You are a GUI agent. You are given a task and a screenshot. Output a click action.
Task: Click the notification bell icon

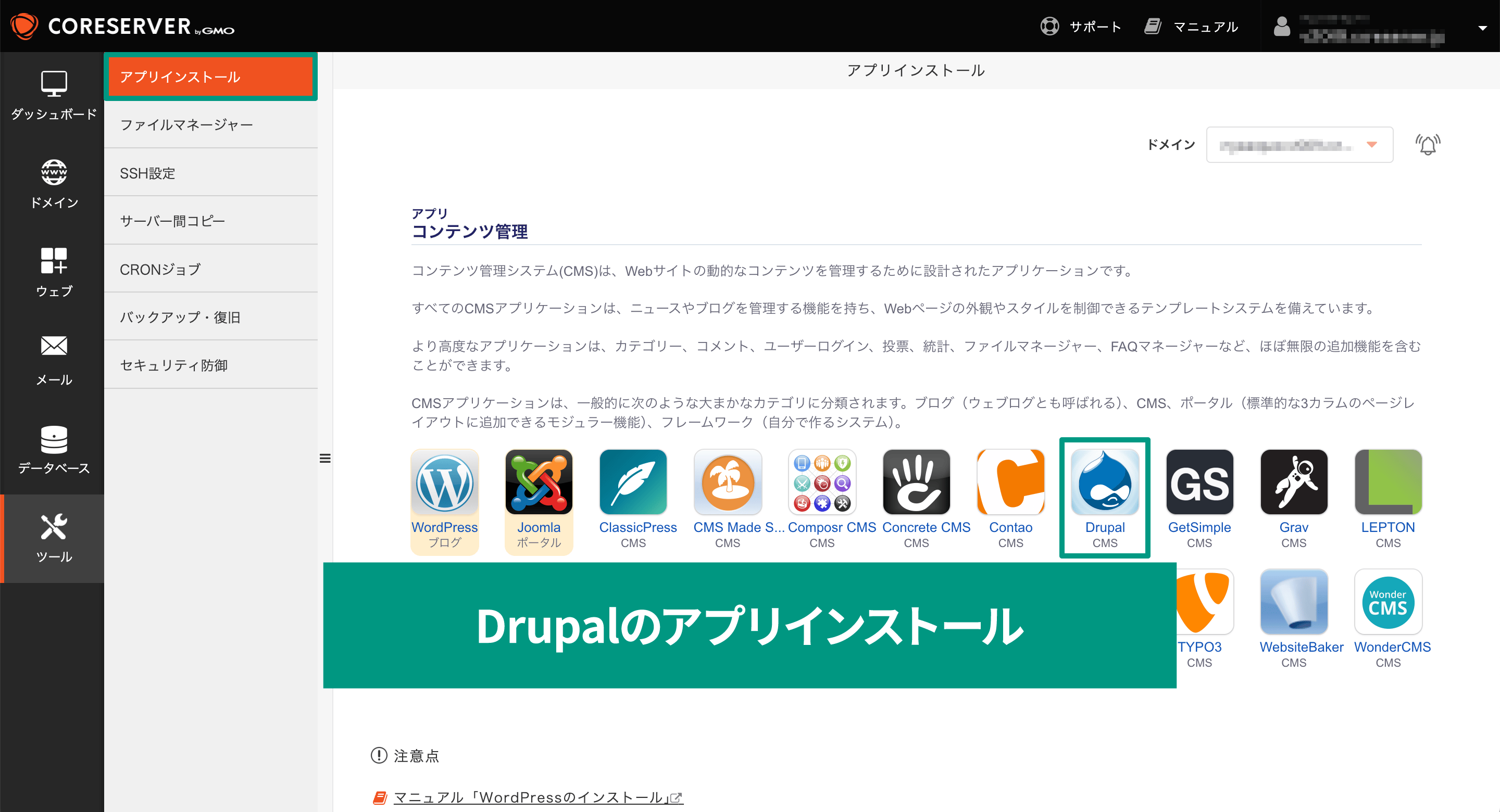tap(1427, 144)
